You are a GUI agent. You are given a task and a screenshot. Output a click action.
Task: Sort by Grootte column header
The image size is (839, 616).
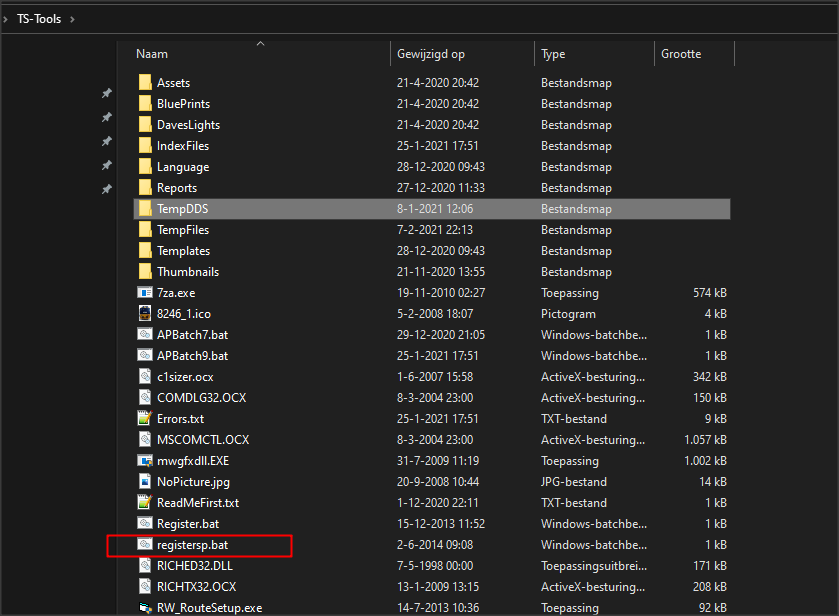(681, 54)
